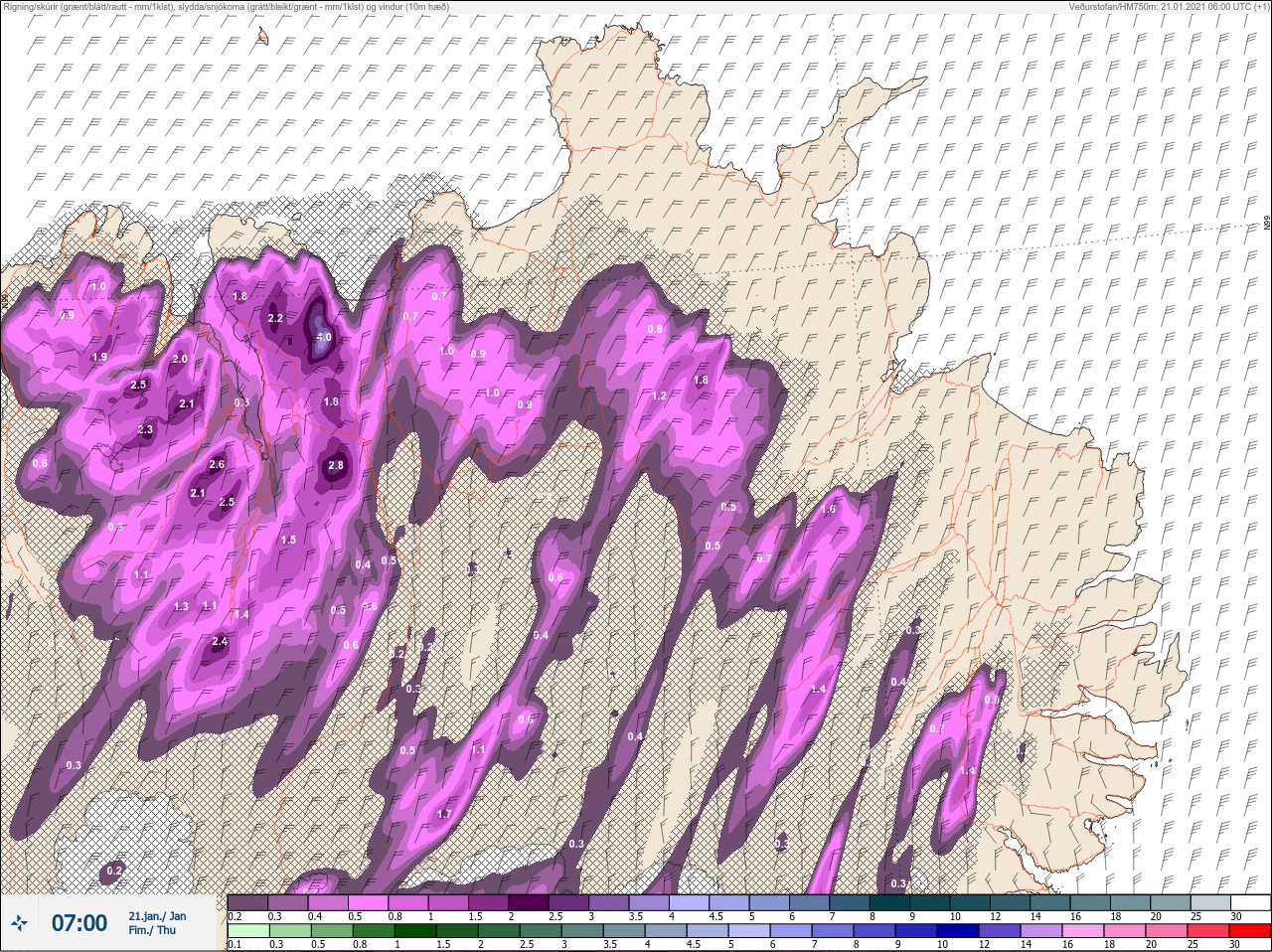
Task: Click the 1.9 precipitation value on the map
Action: point(99,358)
